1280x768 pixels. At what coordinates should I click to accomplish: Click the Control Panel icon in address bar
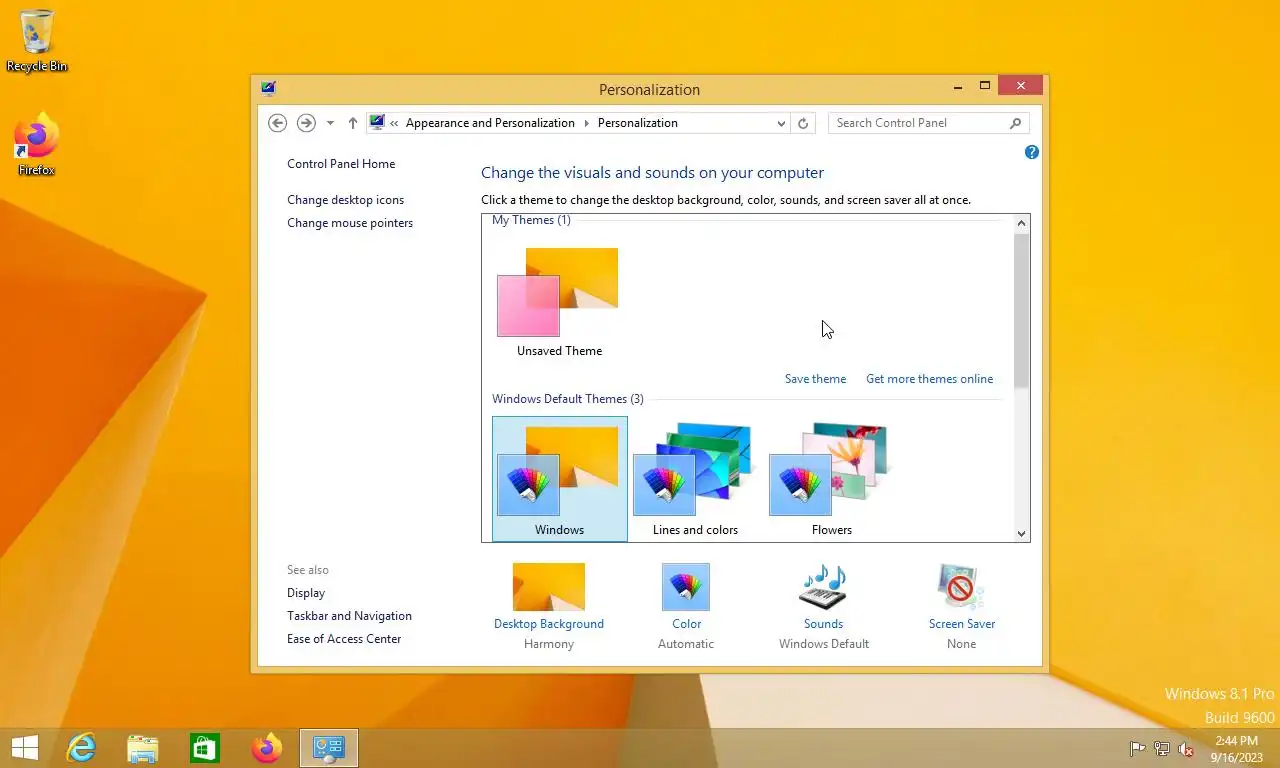(377, 122)
